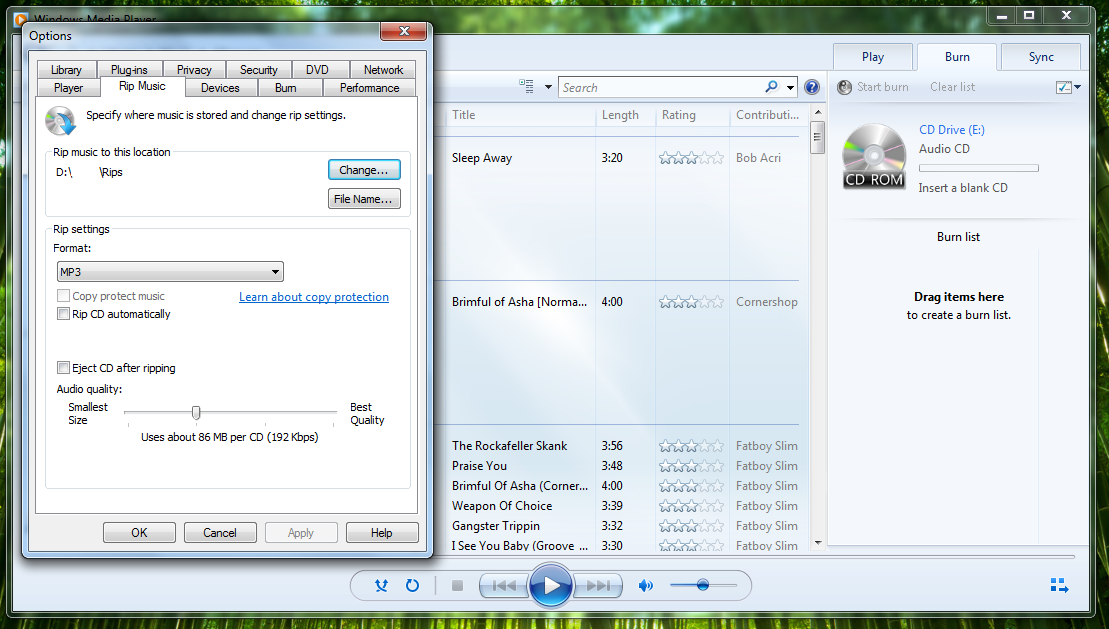Confirm options with the OK button
Viewport: 1109px width, 629px height.
[139, 533]
